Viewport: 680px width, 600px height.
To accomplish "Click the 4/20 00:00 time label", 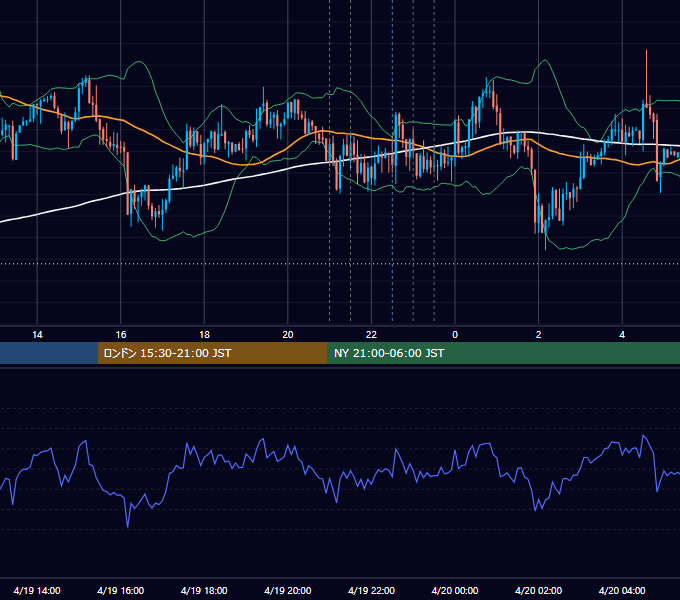I will (455, 590).
